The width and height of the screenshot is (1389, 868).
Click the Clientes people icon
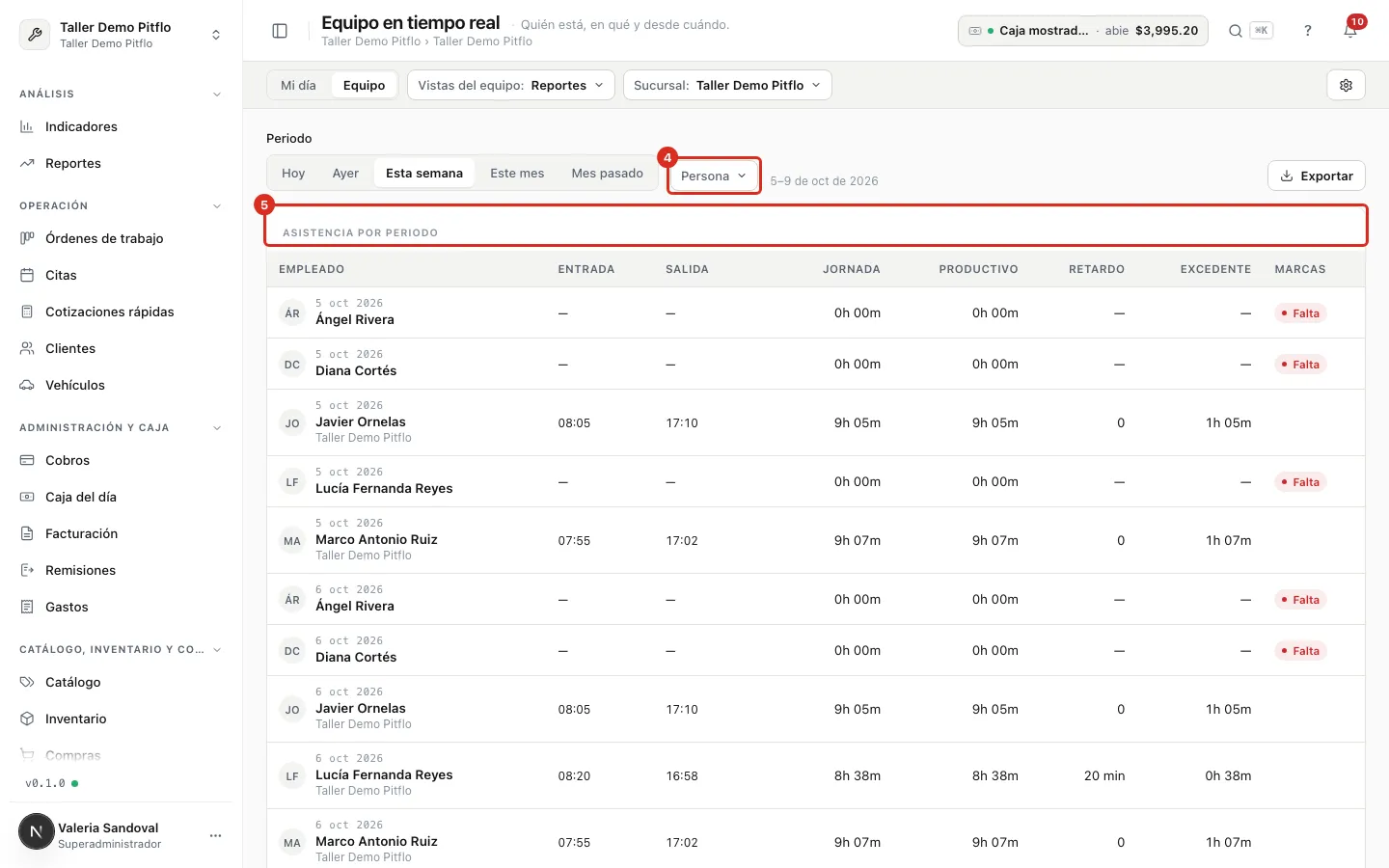pyautogui.click(x=27, y=348)
